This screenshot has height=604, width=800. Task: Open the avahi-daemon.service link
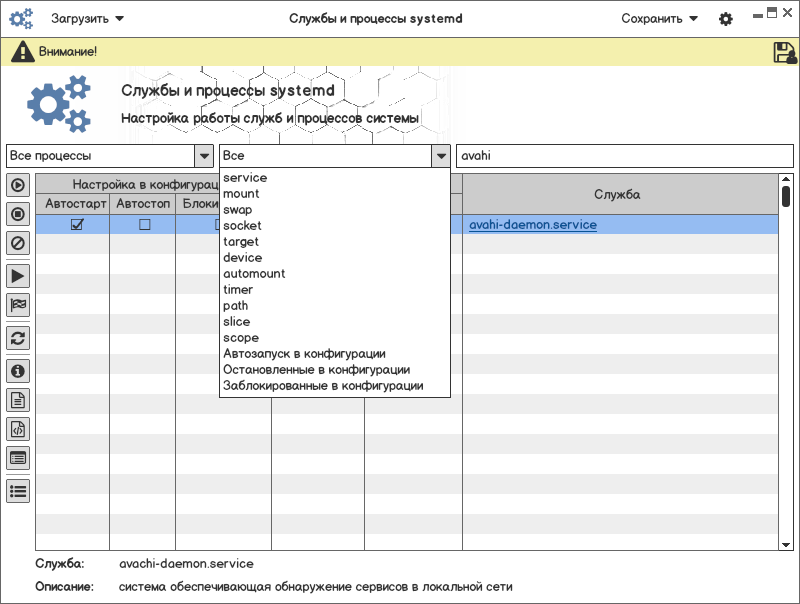pos(532,225)
